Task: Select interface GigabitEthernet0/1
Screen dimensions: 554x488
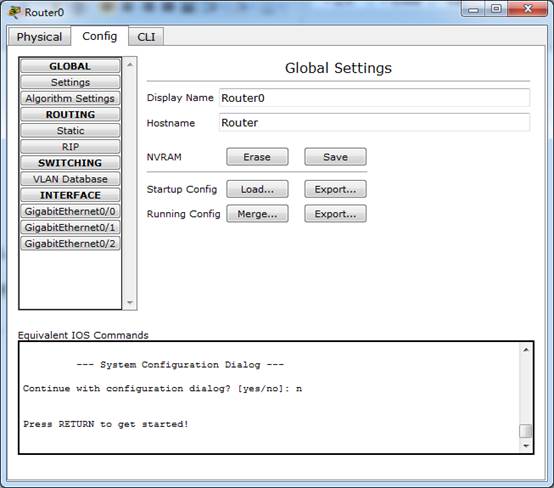Action: click(x=70, y=228)
